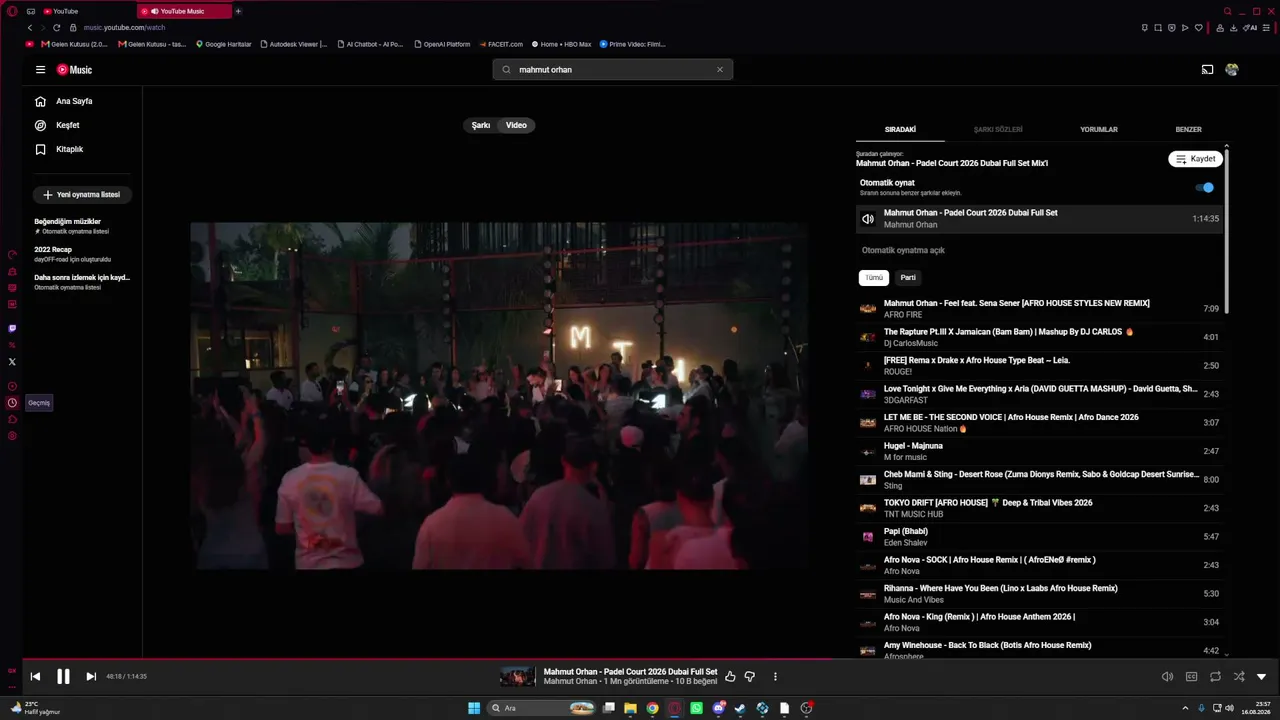The width and height of the screenshot is (1280, 720).
Task: Play Afro Nova - SOCK remix
Action: [1039, 565]
